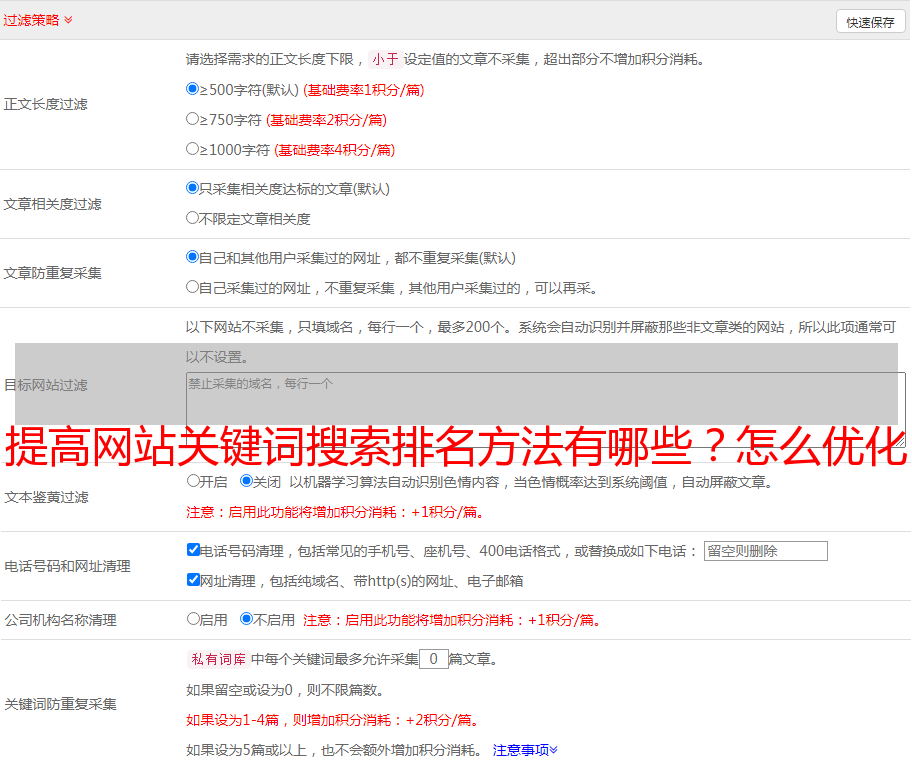This screenshot has height=768, width=912.
Task: Click the 文章防重复采集 row label
Action: (x=52, y=273)
